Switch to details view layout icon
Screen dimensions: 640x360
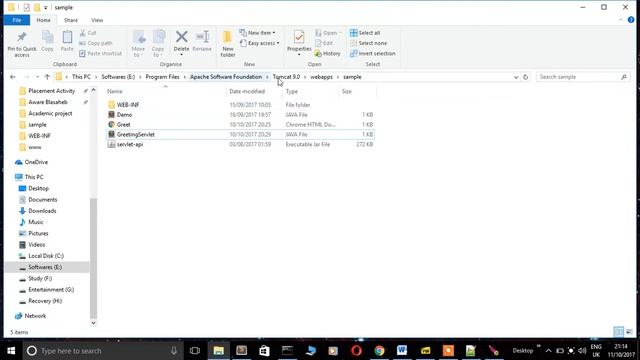click(x=618, y=332)
